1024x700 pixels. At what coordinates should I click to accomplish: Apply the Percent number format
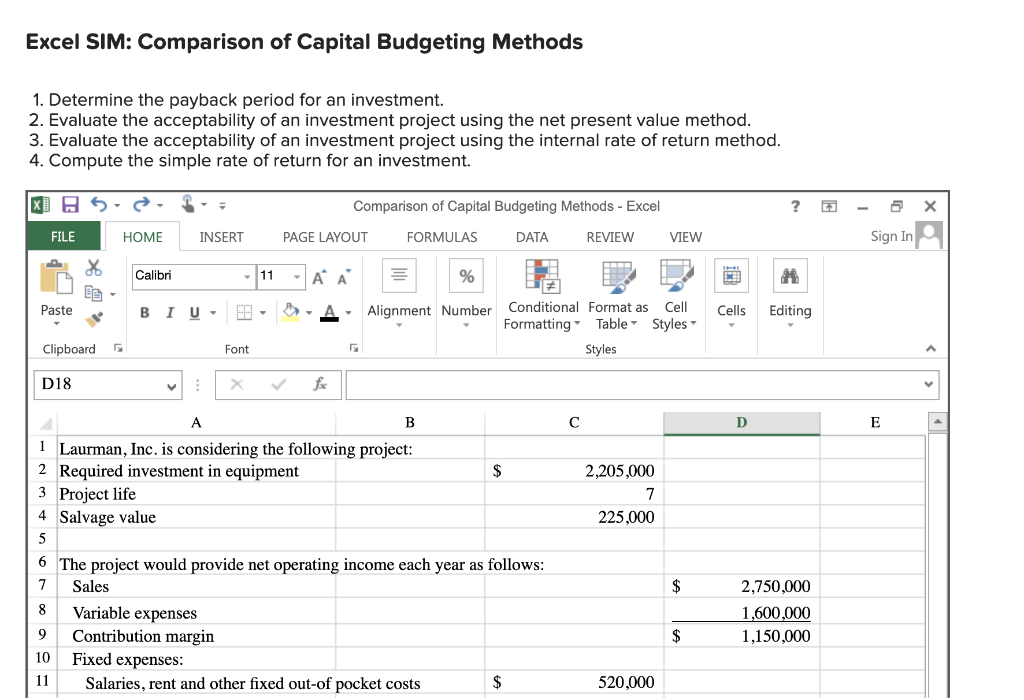[x=466, y=275]
